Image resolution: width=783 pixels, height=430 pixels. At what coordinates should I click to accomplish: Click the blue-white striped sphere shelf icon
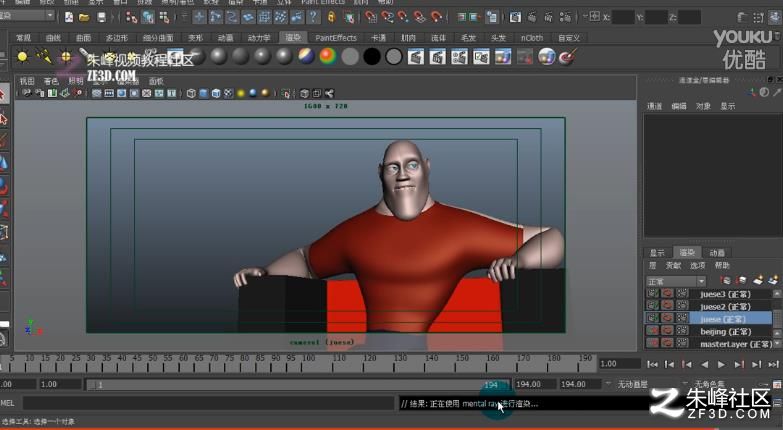[306, 56]
